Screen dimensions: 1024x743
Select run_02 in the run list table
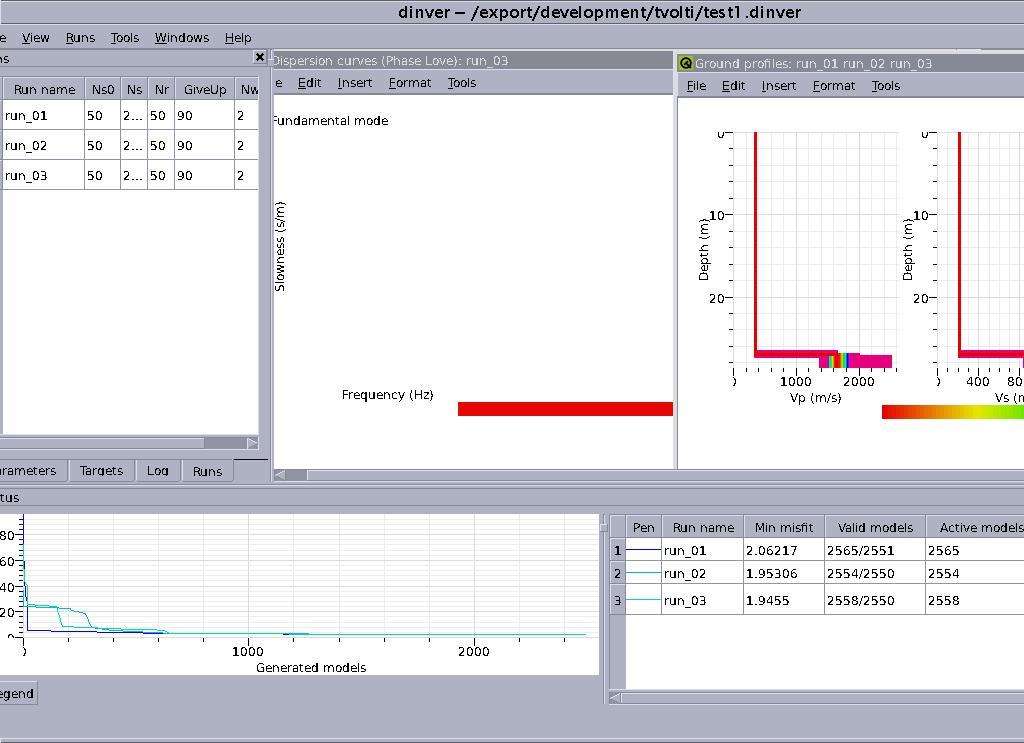coord(26,146)
